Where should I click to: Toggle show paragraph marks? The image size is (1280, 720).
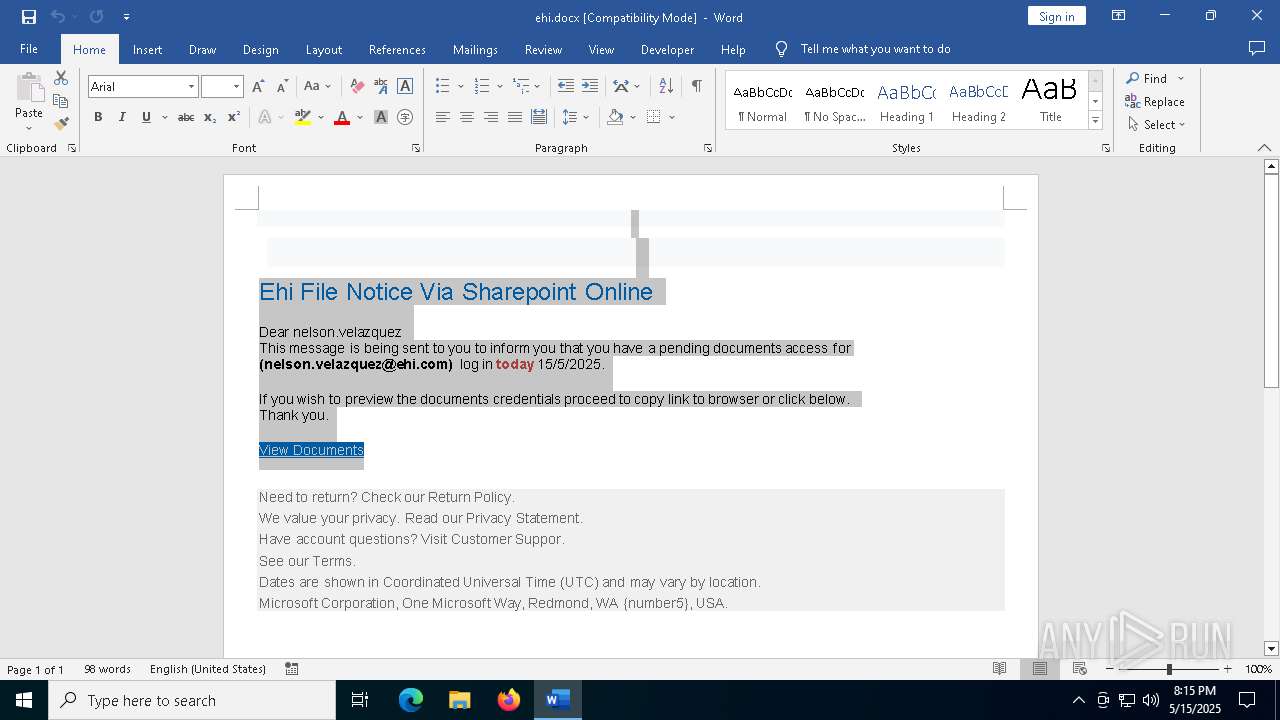click(697, 87)
